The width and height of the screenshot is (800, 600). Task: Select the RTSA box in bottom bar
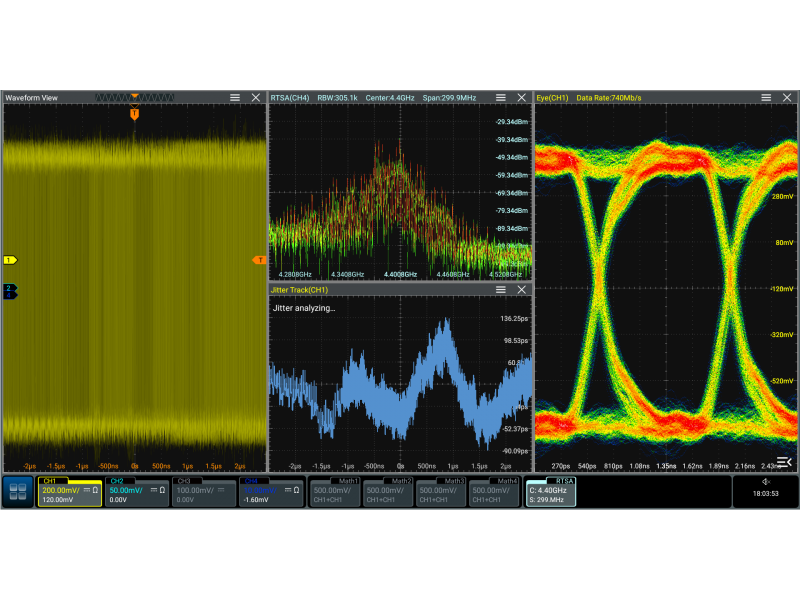click(550, 491)
